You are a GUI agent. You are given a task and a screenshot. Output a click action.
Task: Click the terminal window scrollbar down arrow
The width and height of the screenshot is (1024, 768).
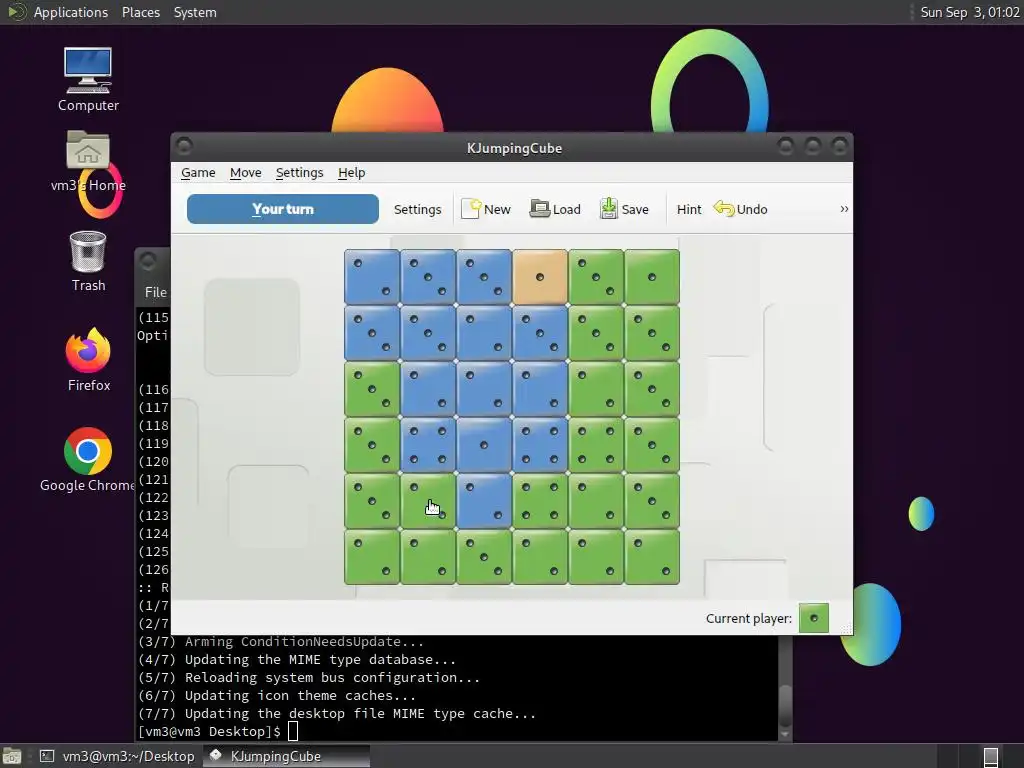[x=785, y=734]
